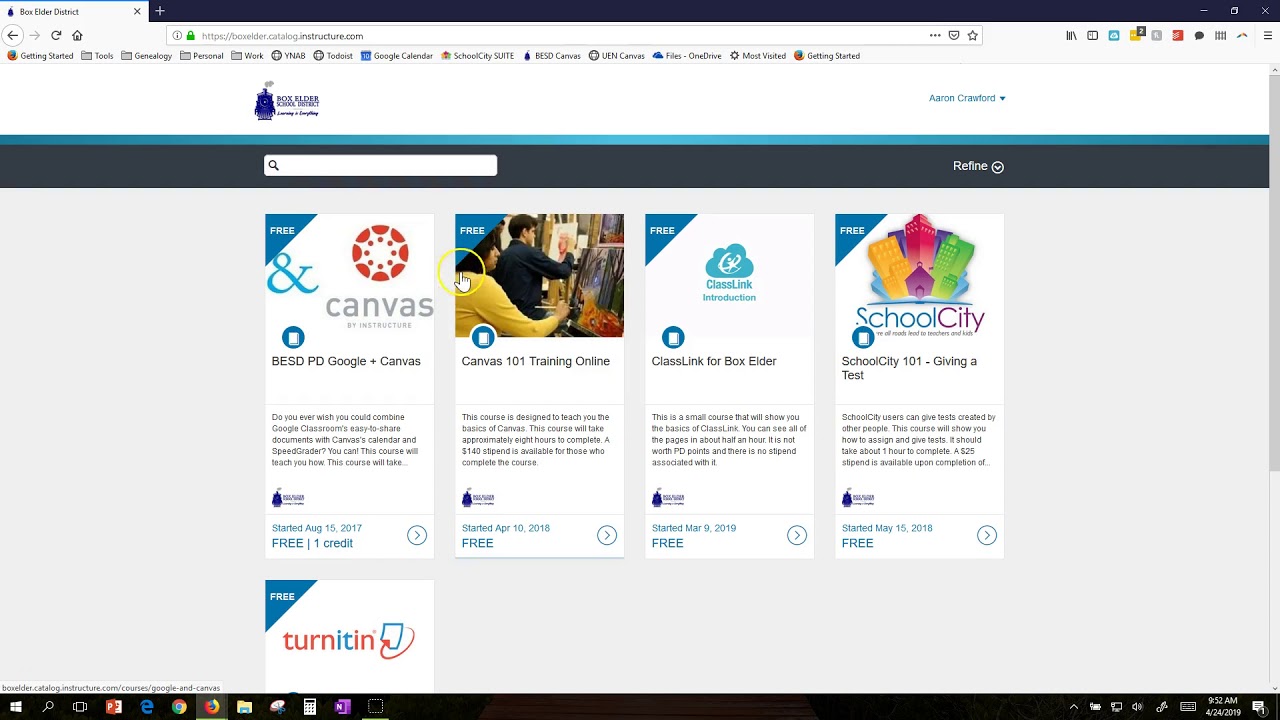The width and height of the screenshot is (1280, 720).
Task: Open the Aaron Crawford account dropdown
Action: 967,98
